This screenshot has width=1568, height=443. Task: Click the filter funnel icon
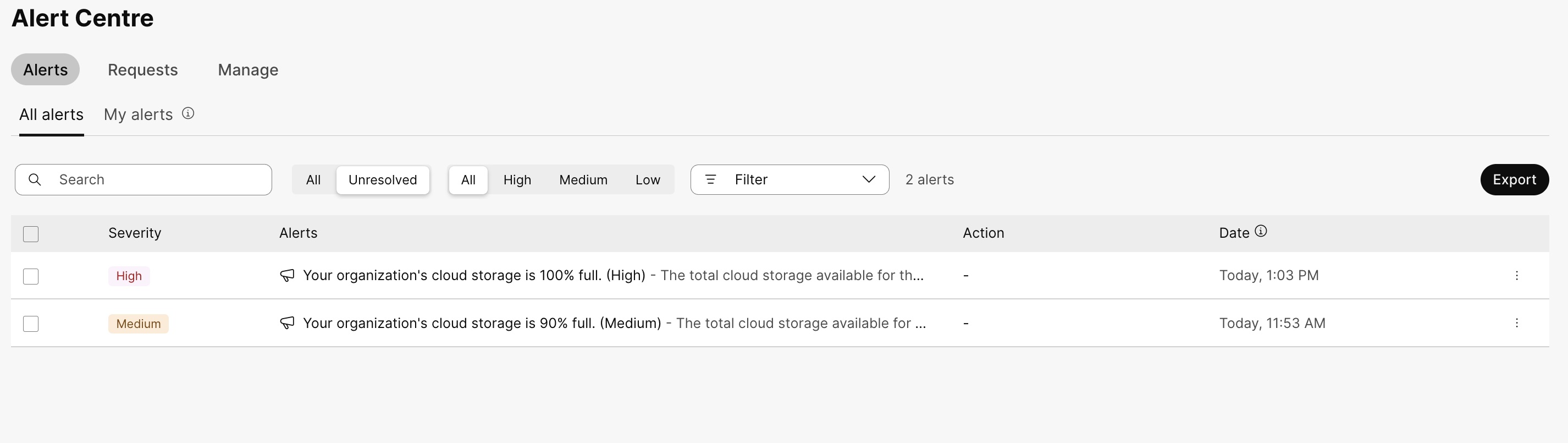(711, 179)
